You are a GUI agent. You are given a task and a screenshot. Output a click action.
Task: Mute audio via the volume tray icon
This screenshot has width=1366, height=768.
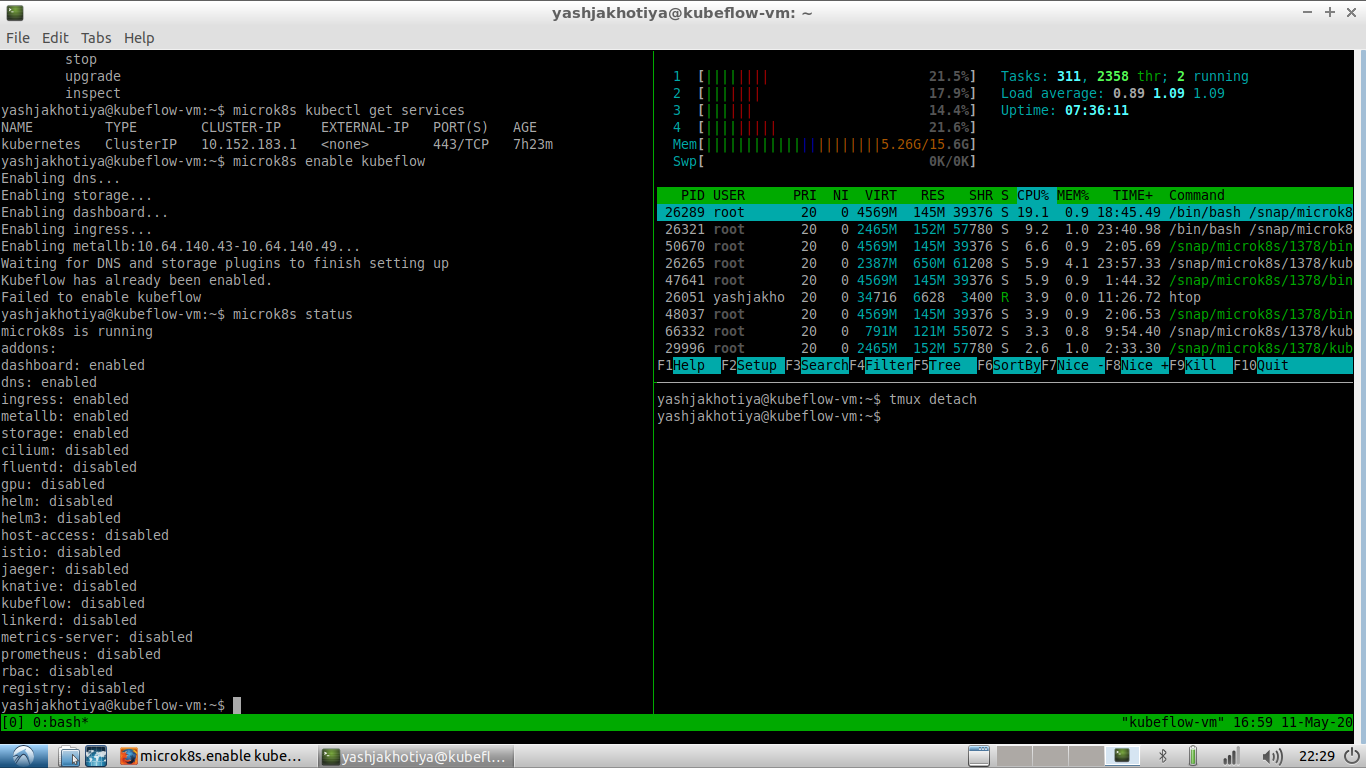tap(1272, 757)
